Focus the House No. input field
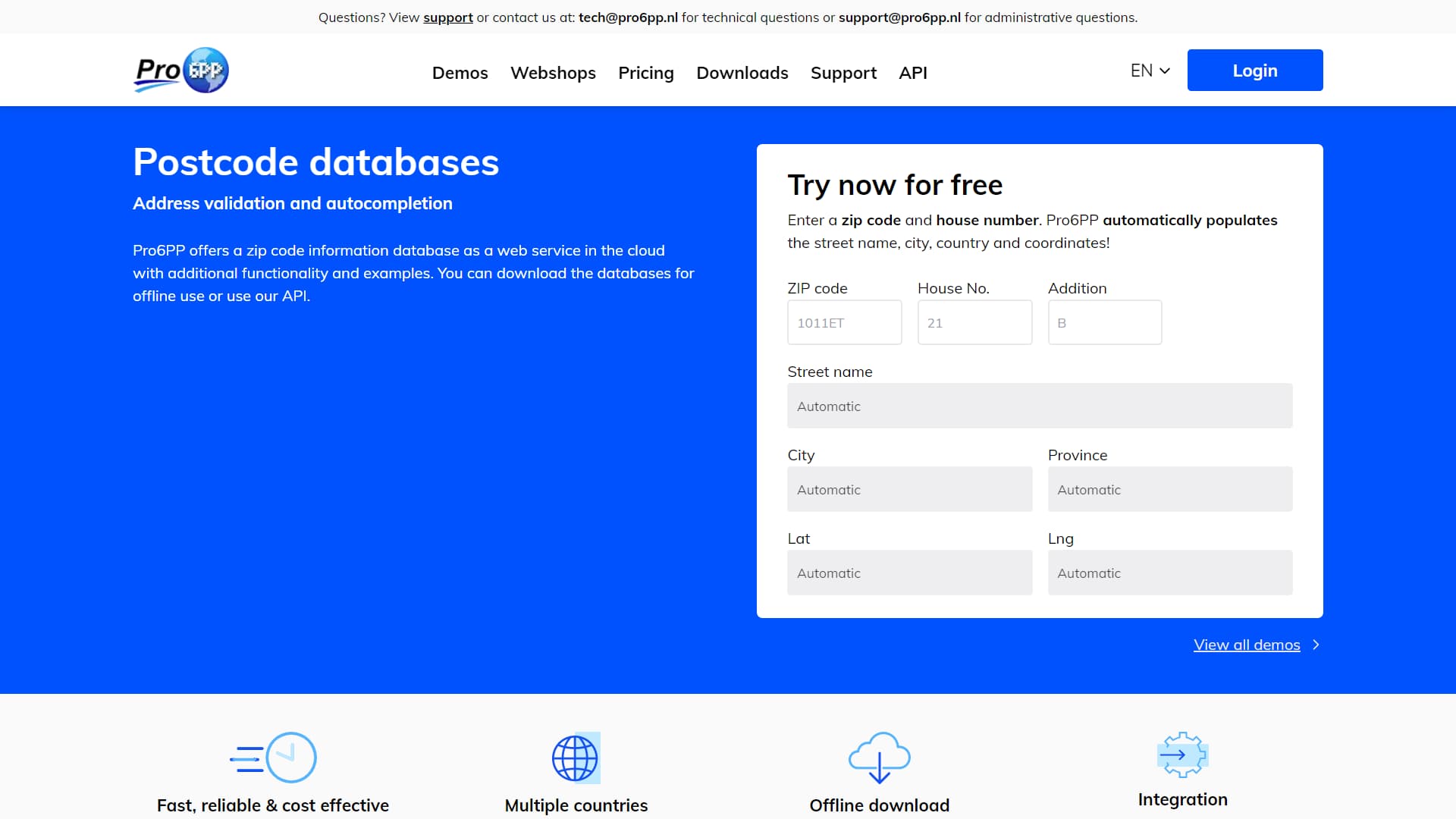Screen dimensions: 1456x819 coord(974,322)
